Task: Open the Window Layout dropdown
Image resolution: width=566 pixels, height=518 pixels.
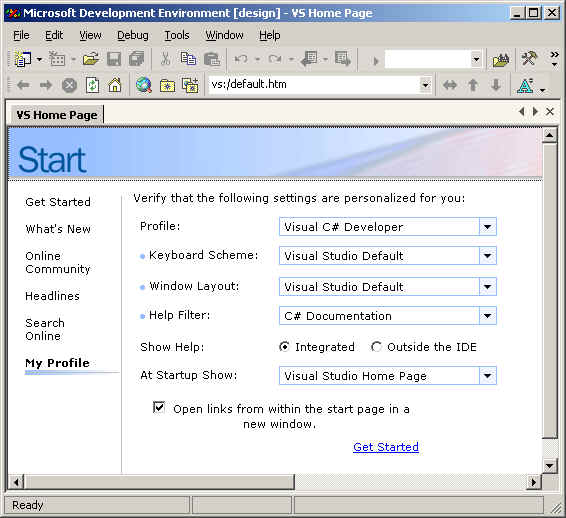Action: click(488, 287)
